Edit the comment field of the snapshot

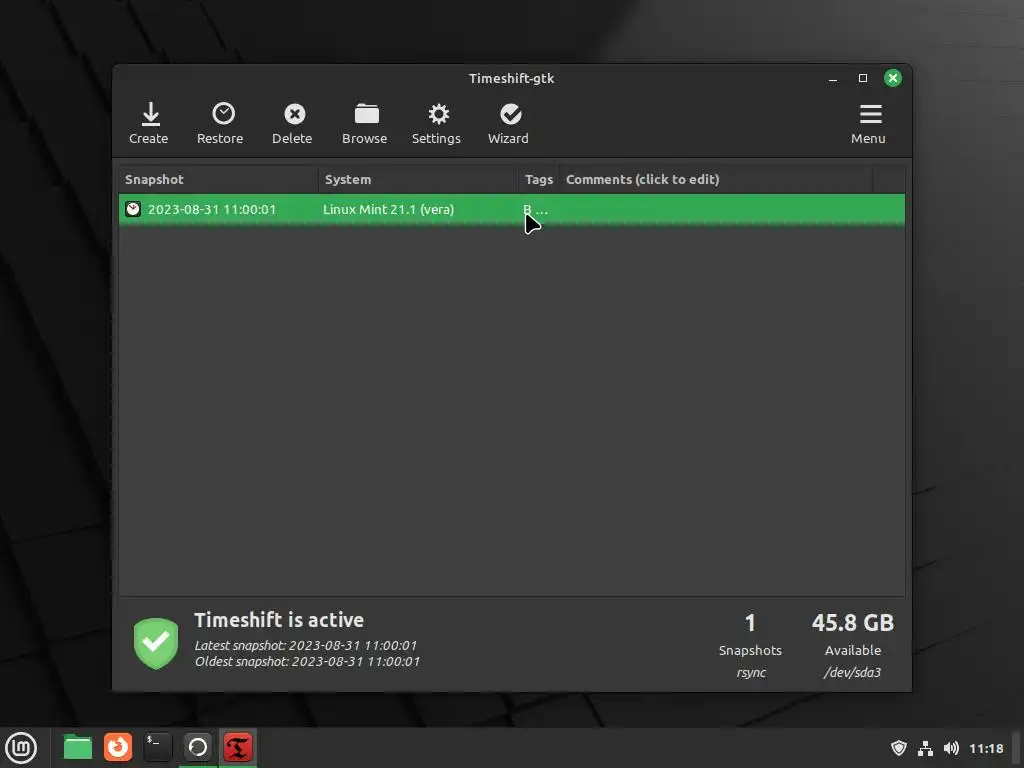tap(716, 210)
